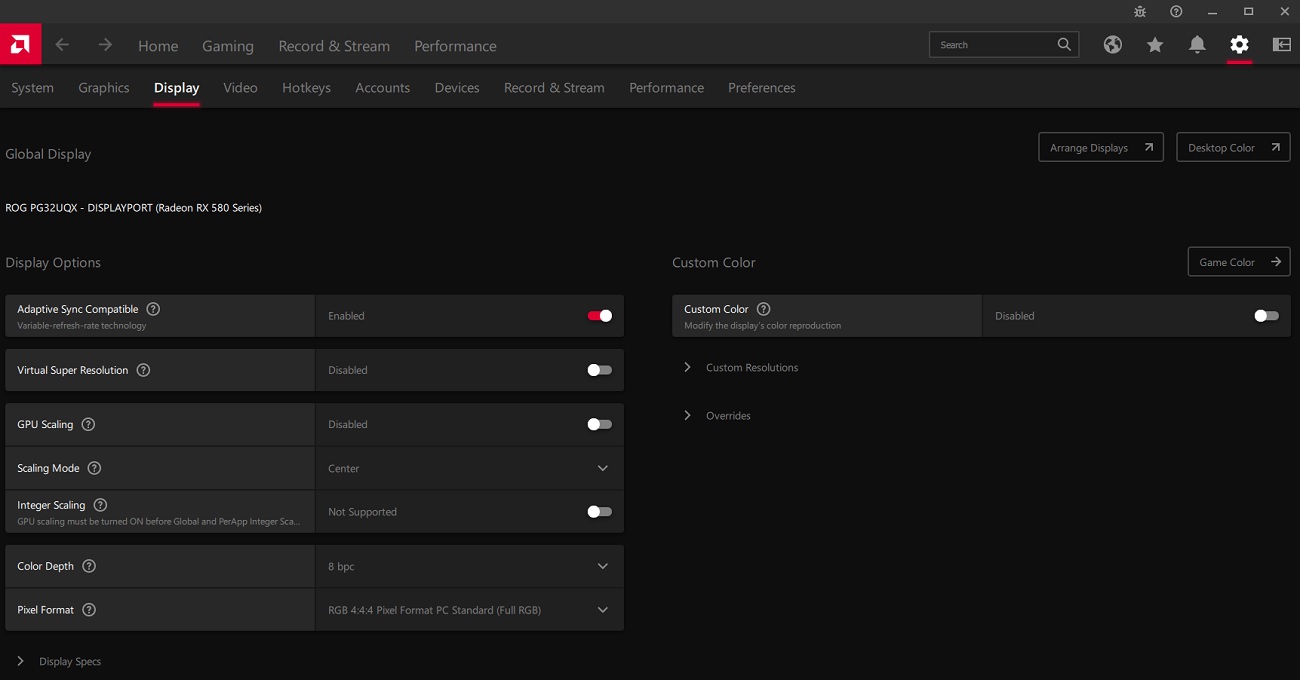1300x680 pixels.
Task: Click the Game Color button
Action: [1239, 262]
